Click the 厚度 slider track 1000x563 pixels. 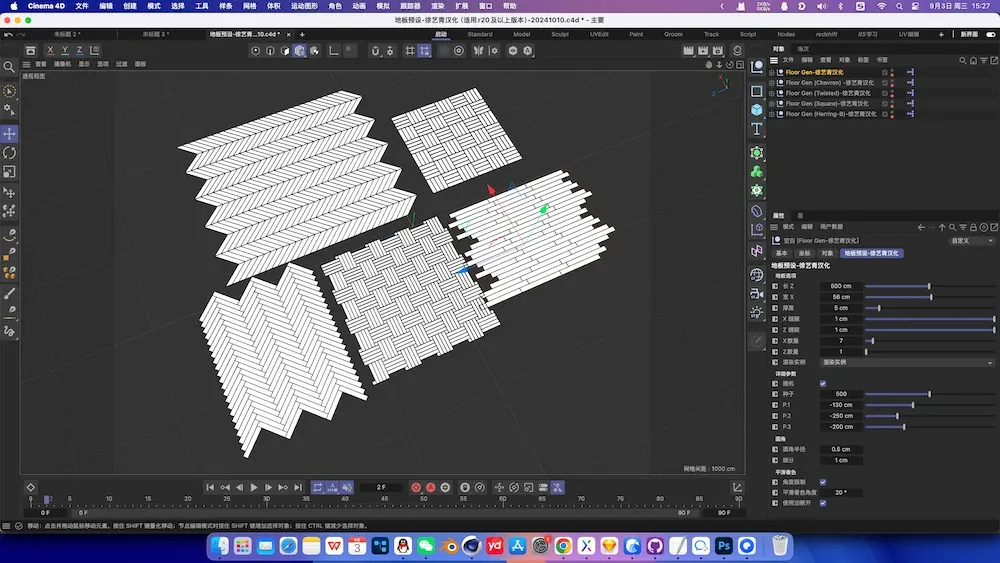pyautogui.click(x=930, y=308)
